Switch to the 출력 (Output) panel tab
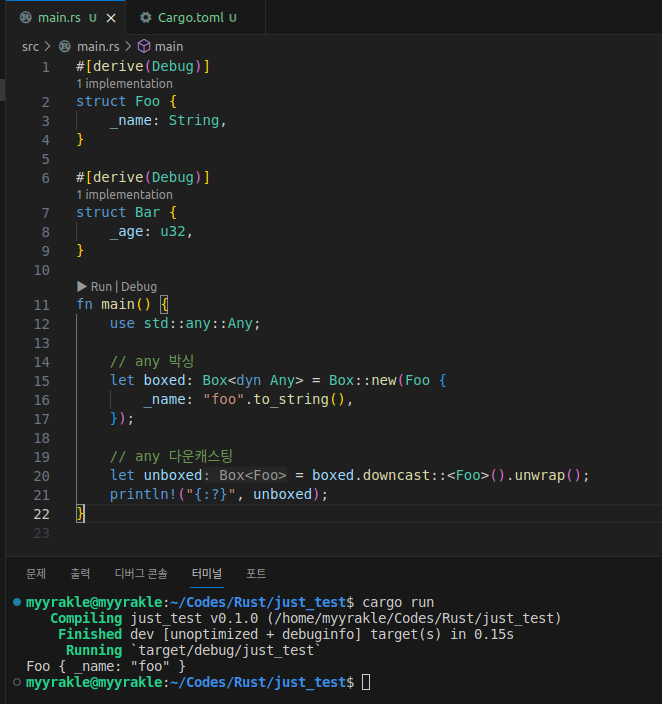The image size is (662, 704). 80,573
